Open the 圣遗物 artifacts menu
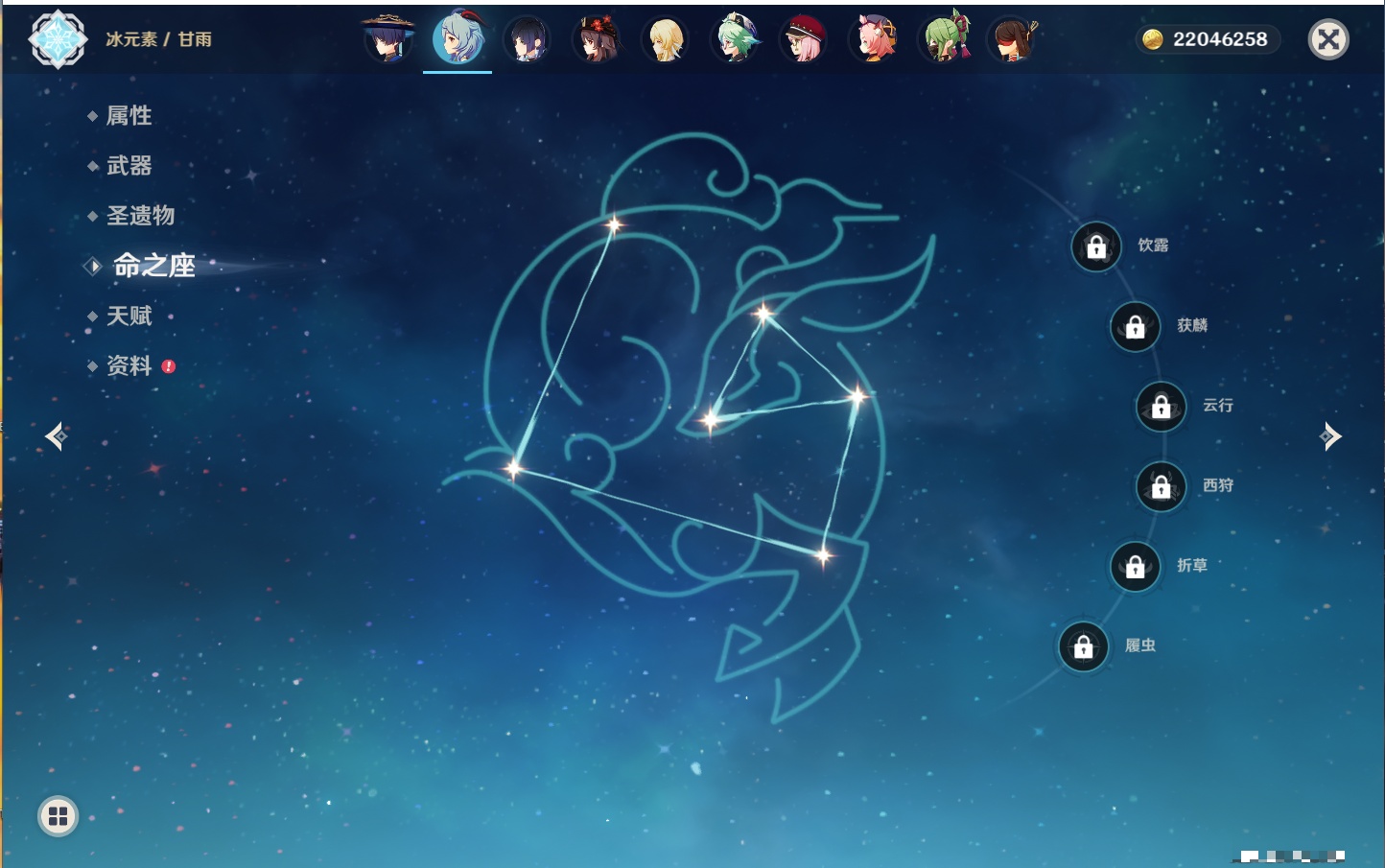 [x=140, y=216]
